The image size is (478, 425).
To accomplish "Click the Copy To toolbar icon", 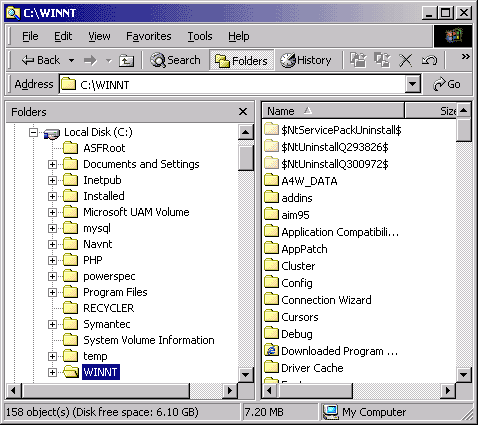I will (382, 60).
